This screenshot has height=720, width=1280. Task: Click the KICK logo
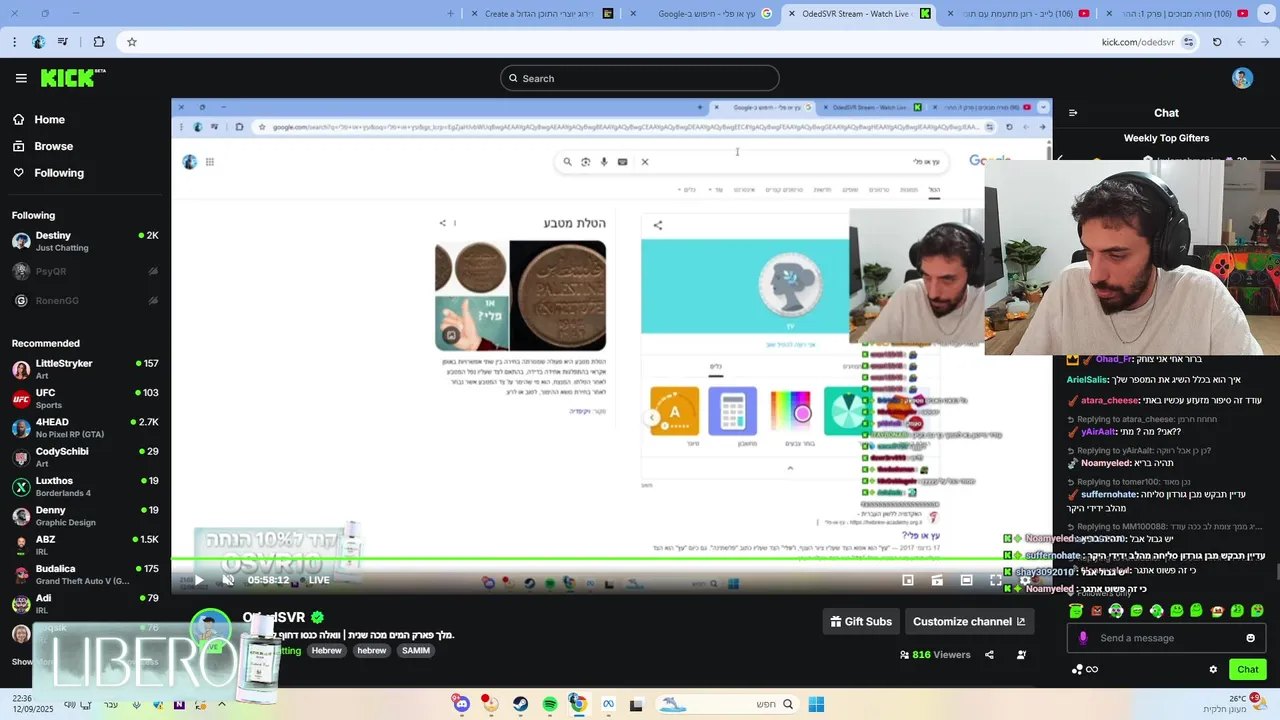73,78
